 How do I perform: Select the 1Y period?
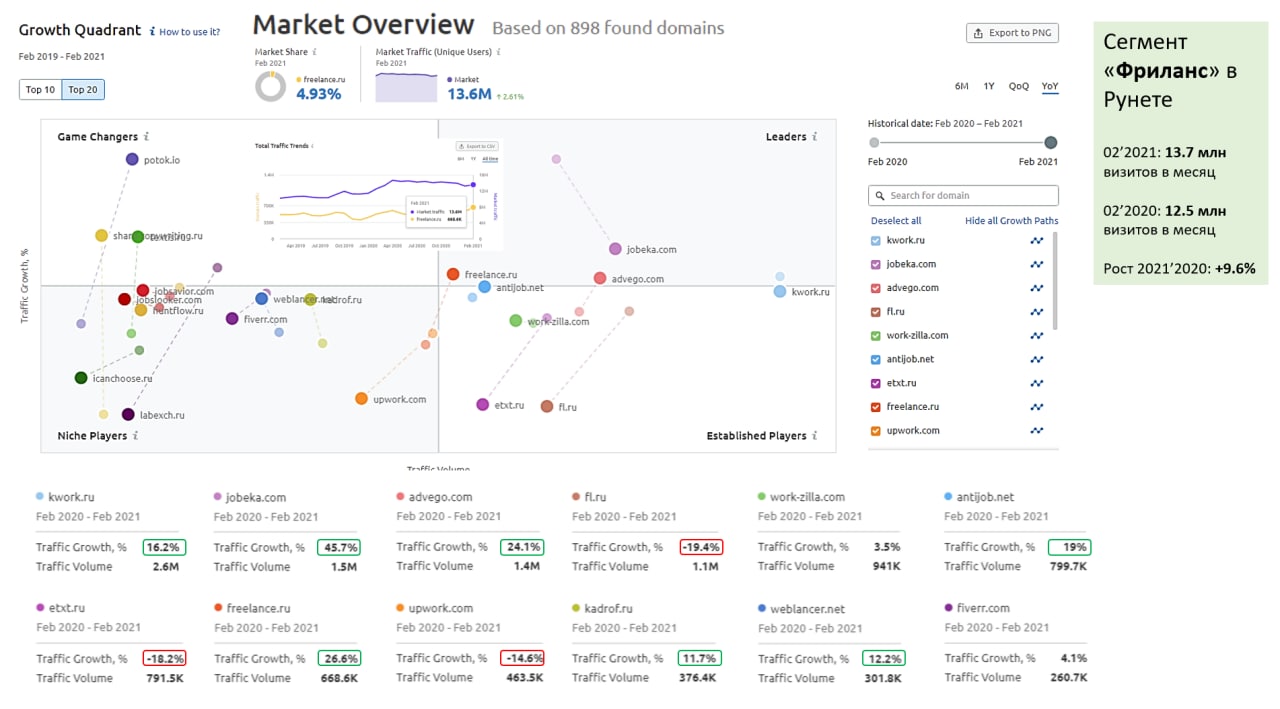[989, 86]
